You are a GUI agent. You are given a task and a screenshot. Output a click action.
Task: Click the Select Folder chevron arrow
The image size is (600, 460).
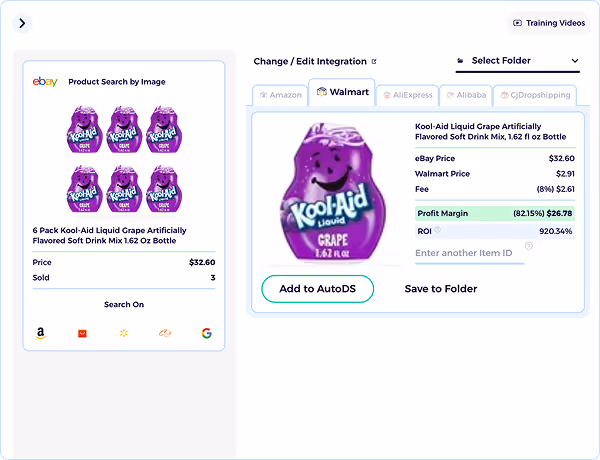click(575, 61)
